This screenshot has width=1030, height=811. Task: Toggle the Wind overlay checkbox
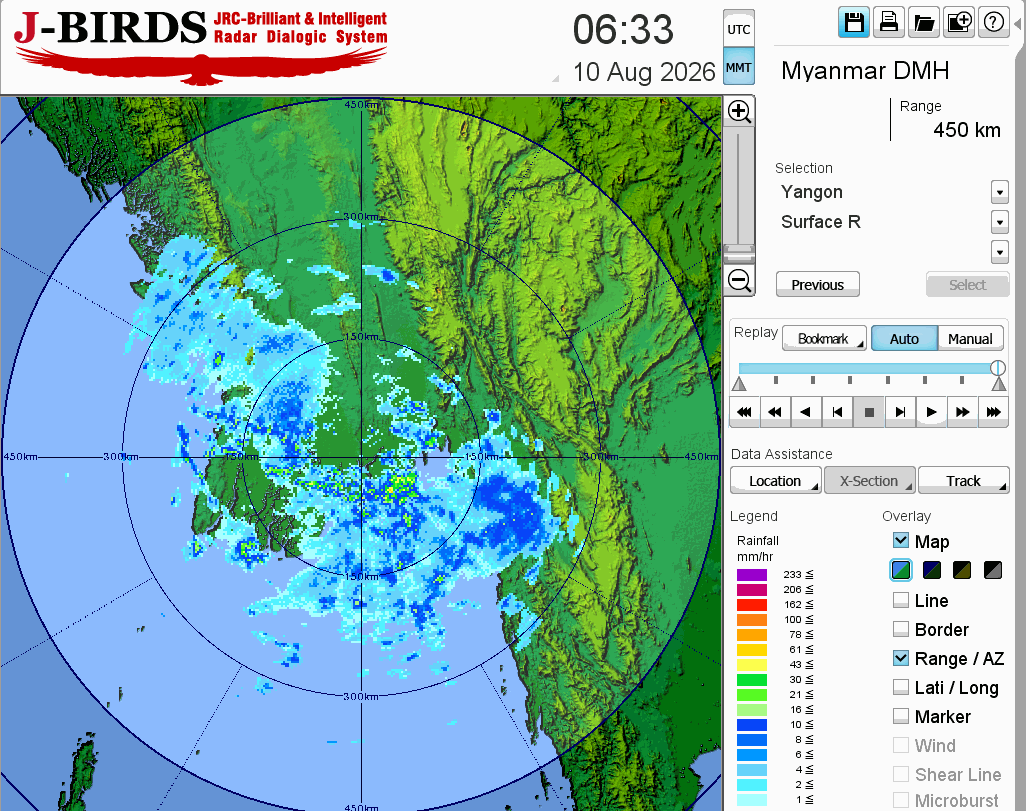901,745
